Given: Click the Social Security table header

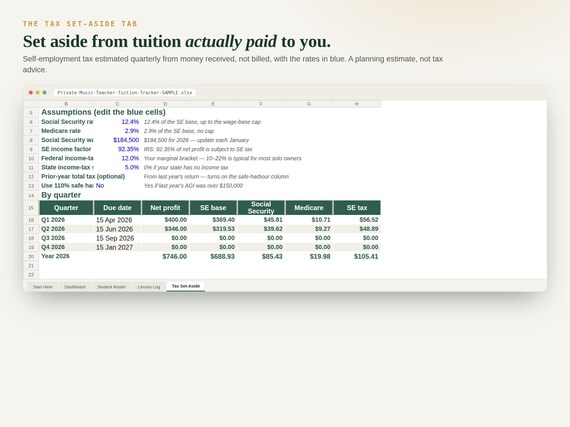Looking at the screenshot, I should tap(261, 208).
